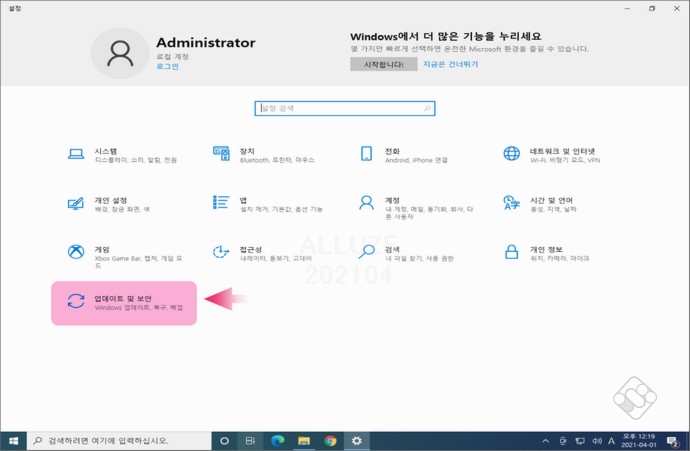Image resolution: width=690 pixels, height=451 pixels.
Task: Open Task View on taskbar
Action: point(250,440)
